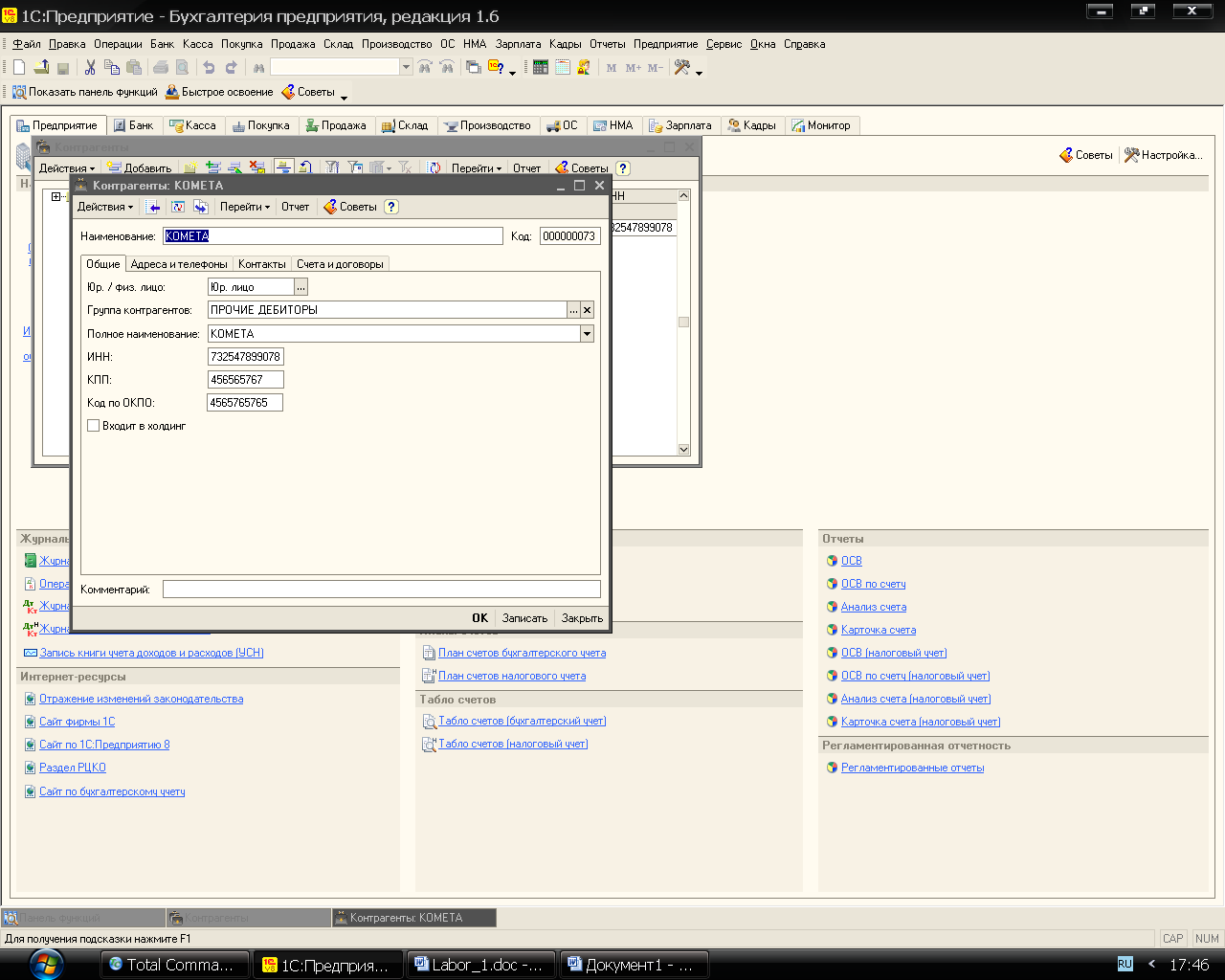This screenshot has width=1225, height=980.
Task: Open the Полное наименование dropdown arrow
Action: coord(587,334)
